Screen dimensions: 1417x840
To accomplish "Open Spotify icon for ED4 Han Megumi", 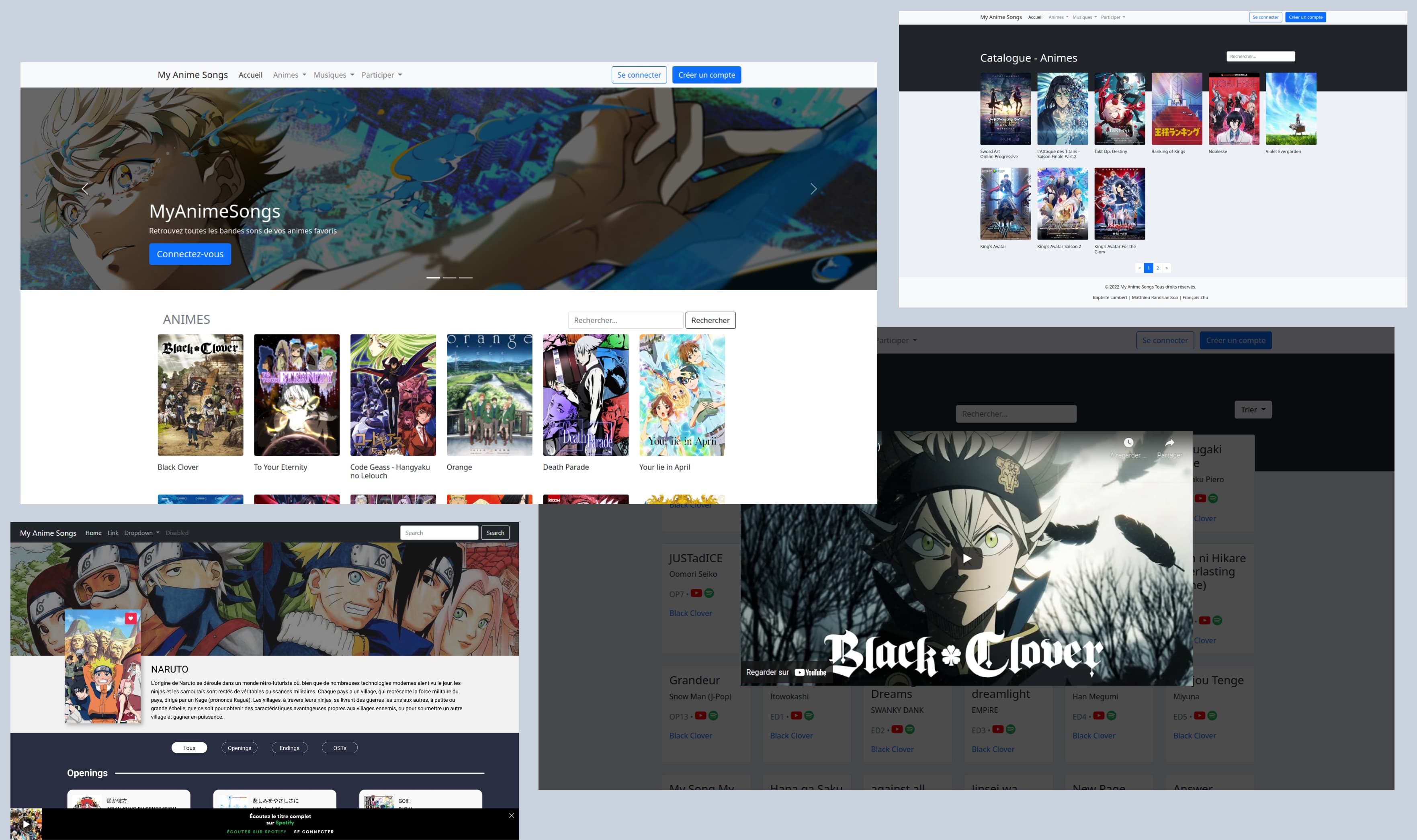I will 1111,715.
